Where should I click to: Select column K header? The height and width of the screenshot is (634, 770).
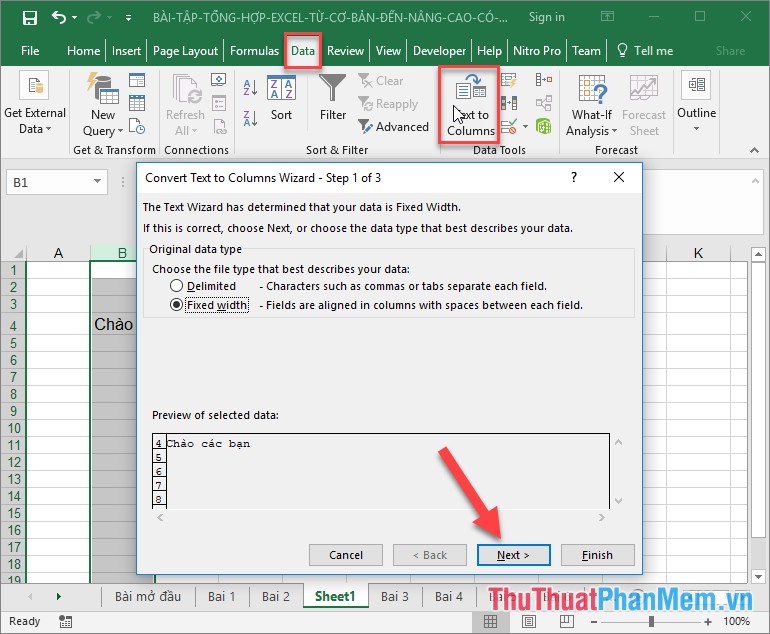click(x=698, y=253)
